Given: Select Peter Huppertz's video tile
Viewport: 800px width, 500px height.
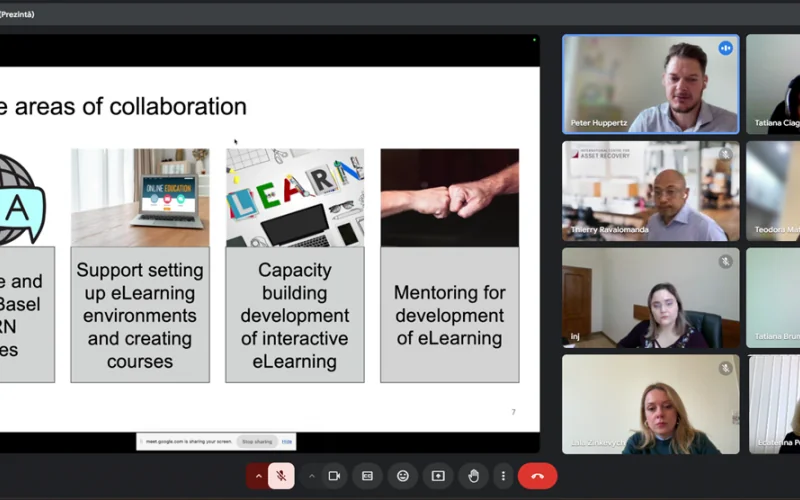Looking at the screenshot, I should tap(650, 85).
